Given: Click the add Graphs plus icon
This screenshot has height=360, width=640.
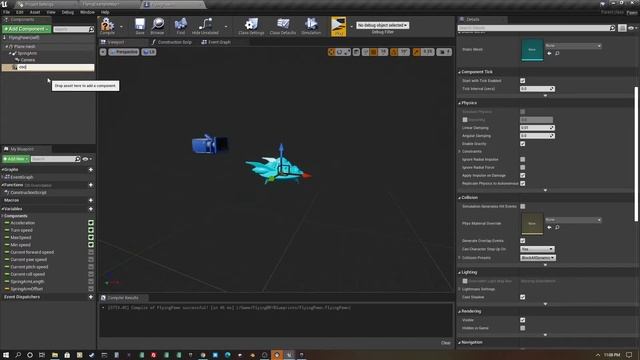Looking at the screenshot, I should tap(91, 169).
